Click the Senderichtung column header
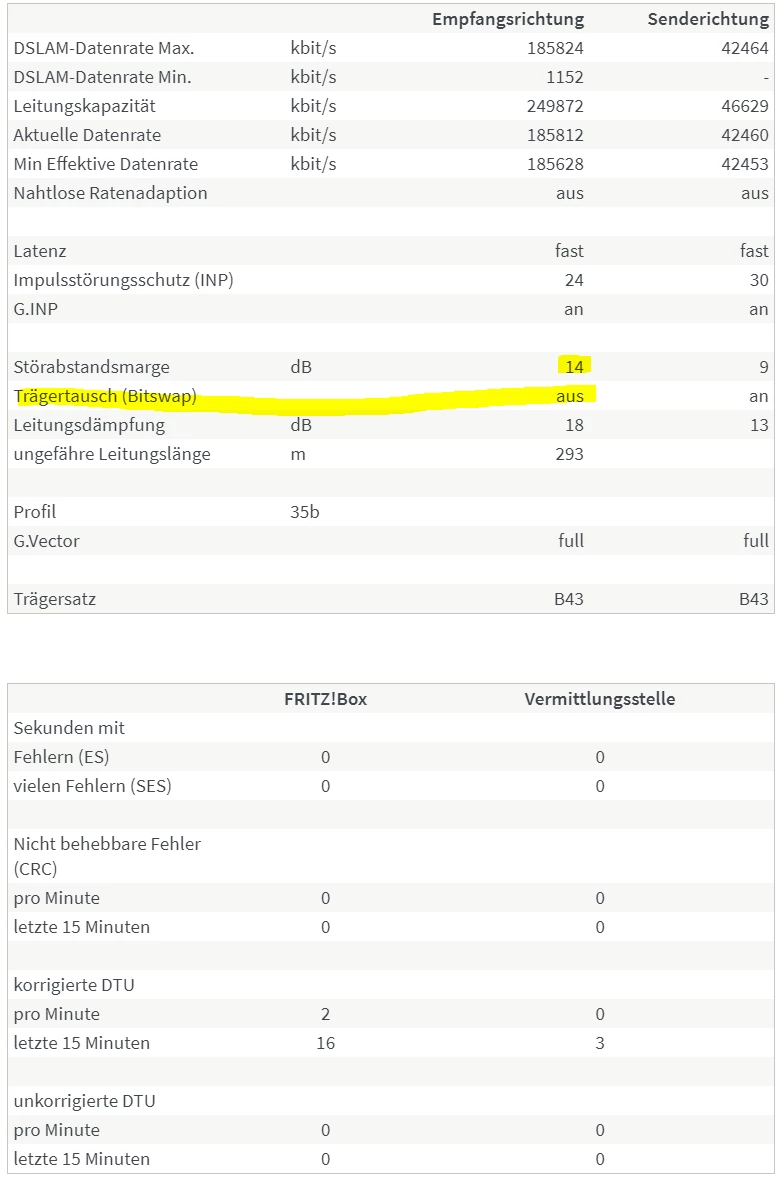 [708, 19]
